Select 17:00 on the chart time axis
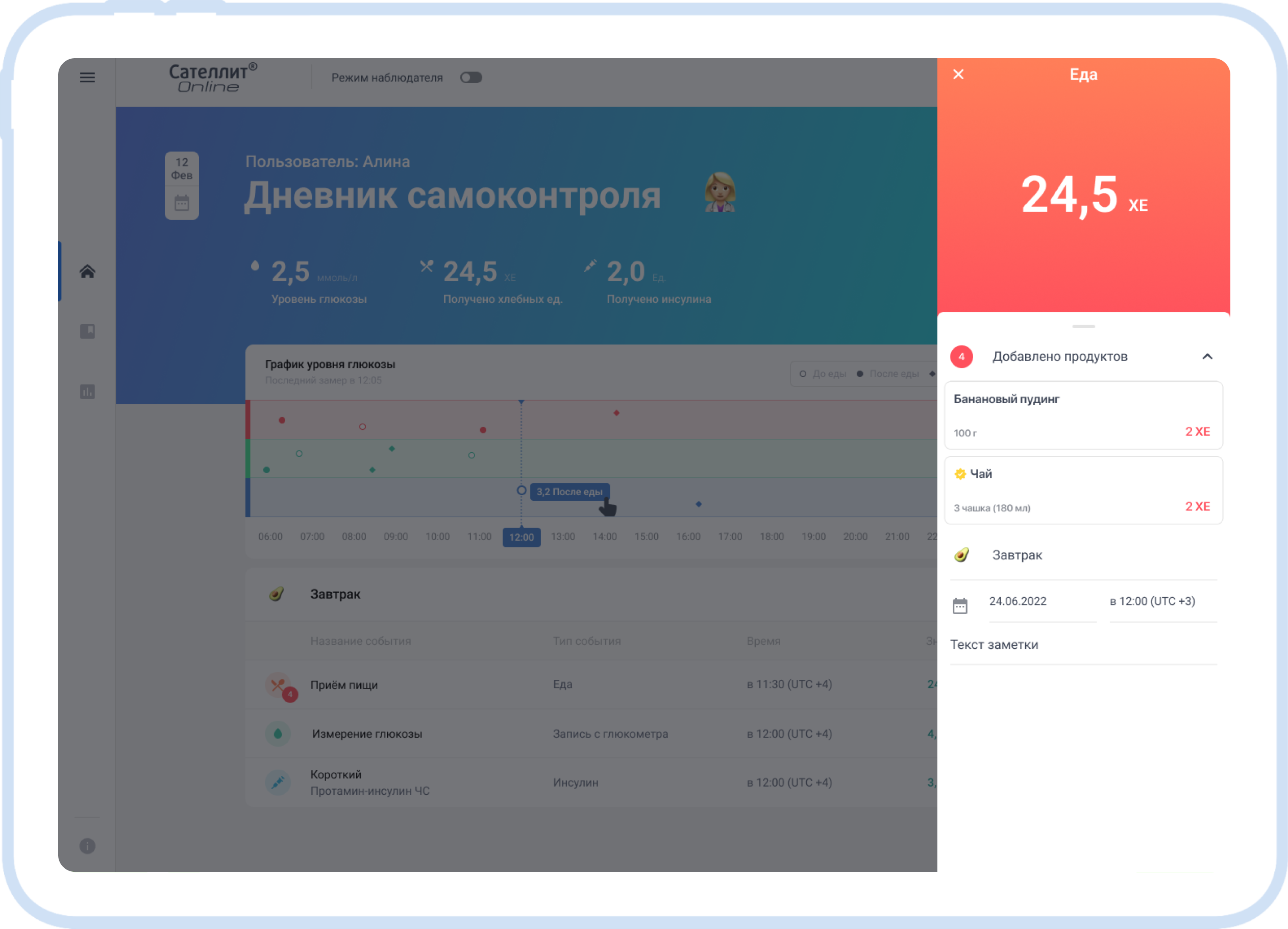Image resolution: width=1288 pixels, height=929 pixels. point(730,537)
